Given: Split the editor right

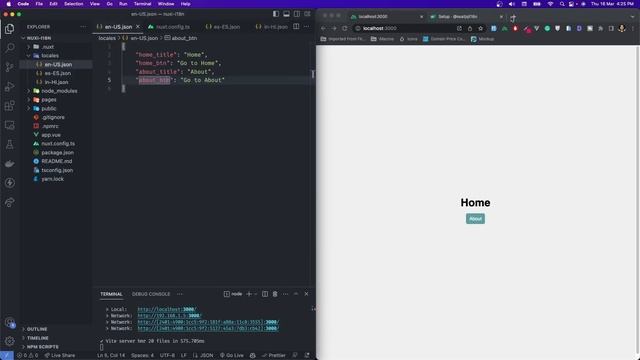Looking at the screenshot, I should pos(296,27).
